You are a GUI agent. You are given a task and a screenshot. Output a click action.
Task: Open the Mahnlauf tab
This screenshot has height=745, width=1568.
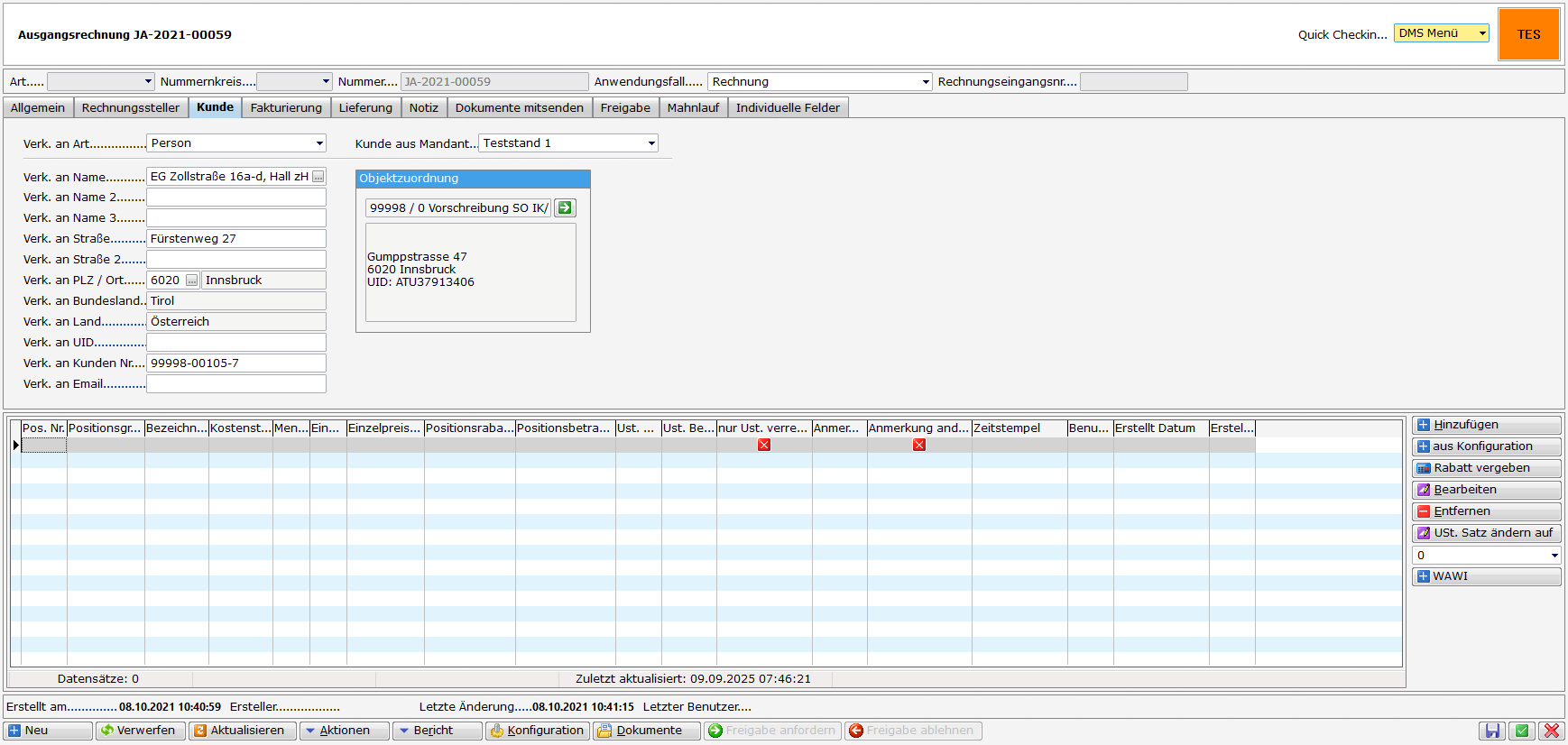pyautogui.click(x=693, y=108)
